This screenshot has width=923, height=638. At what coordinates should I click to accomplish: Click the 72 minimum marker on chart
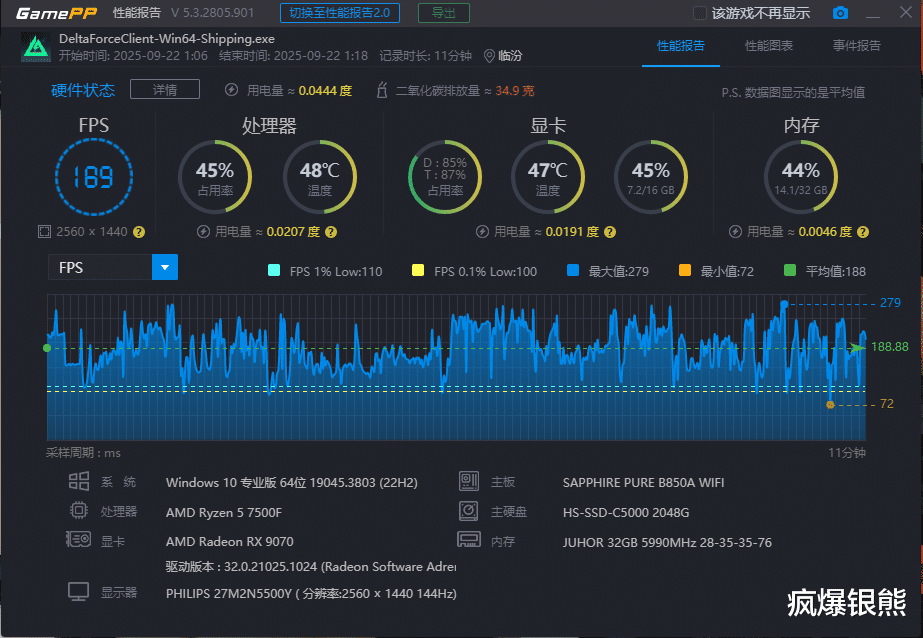[x=831, y=405]
